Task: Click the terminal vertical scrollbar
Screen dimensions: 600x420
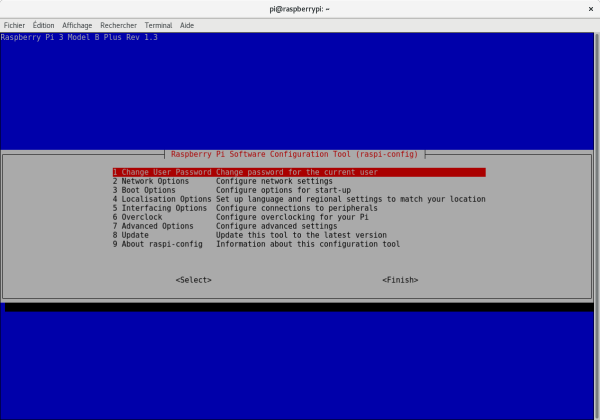Action: [597, 226]
